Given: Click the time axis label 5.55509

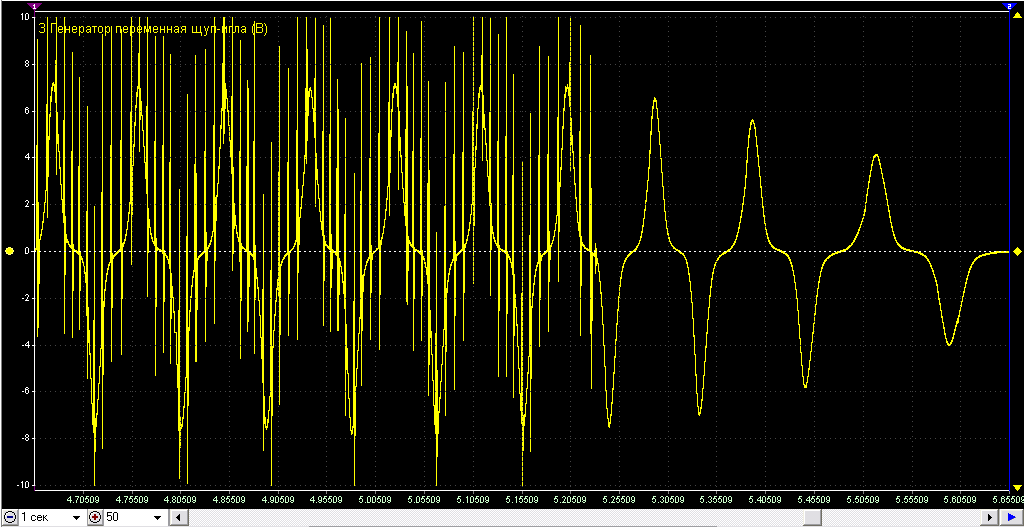Looking at the screenshot, I should pyautogui.click(x=912, y=498).
